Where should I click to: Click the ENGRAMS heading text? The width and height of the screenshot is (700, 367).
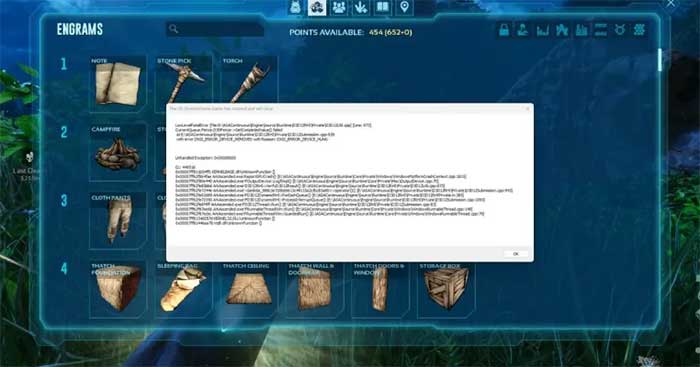79,29
